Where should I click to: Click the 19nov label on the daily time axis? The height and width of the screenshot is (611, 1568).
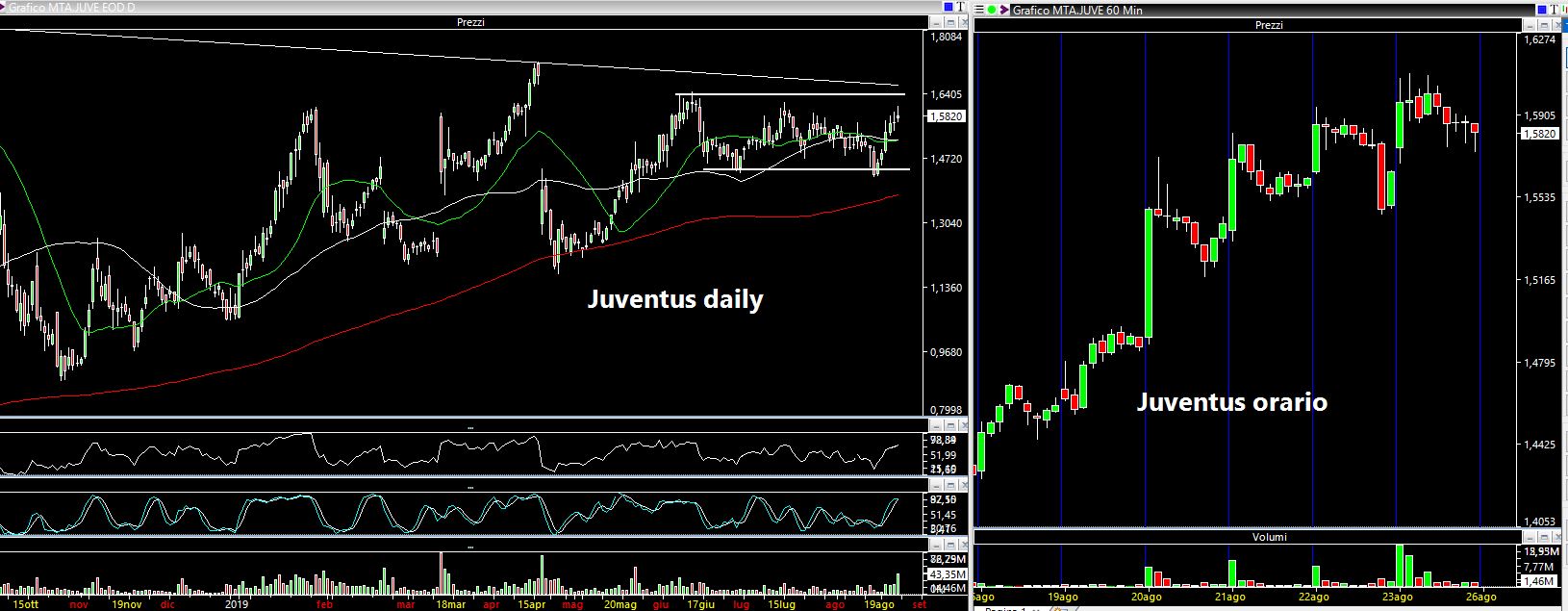127,604
